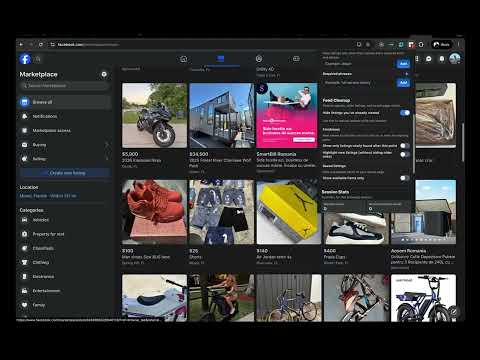
Task: Open Marketplace settings gear icon
Action: click(x=104, y=74)
